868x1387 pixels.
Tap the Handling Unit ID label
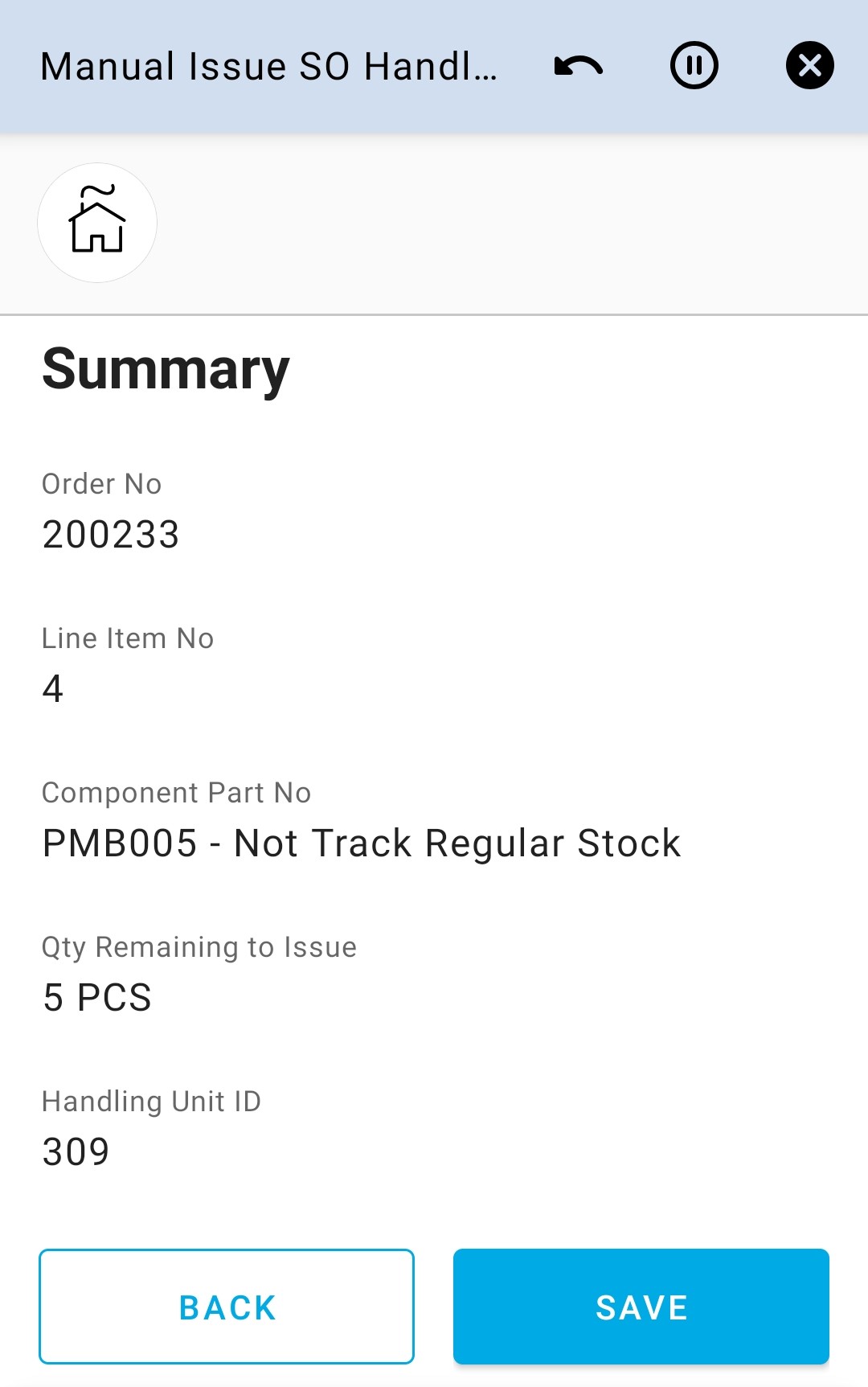151,1102
